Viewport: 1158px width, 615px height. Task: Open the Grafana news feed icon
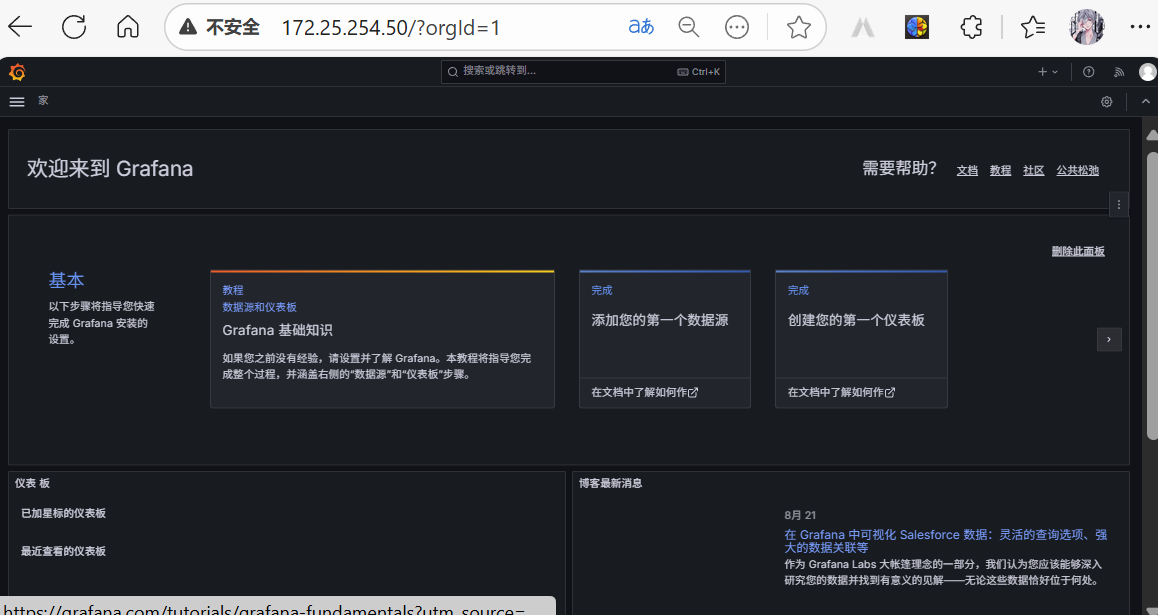tap(1119, 72)
